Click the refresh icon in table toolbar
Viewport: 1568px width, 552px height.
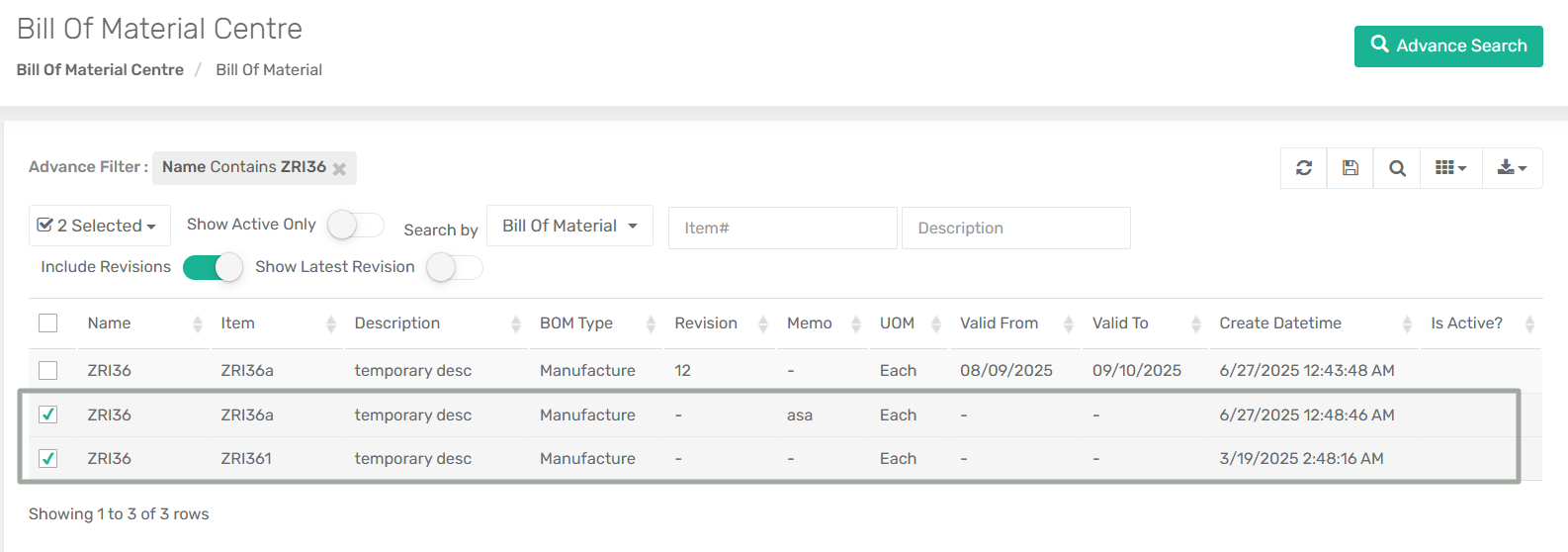1304,168
